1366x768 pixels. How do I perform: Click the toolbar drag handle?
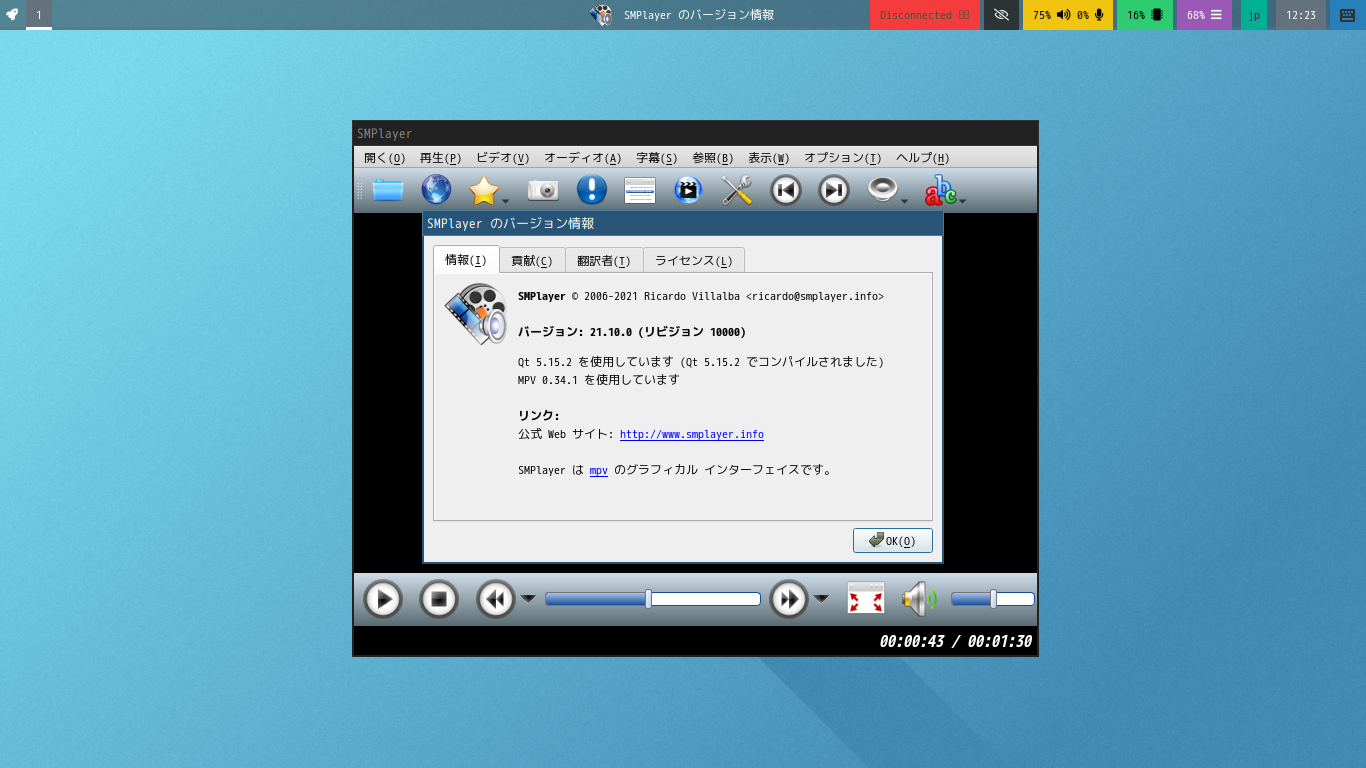coord(360,190)
